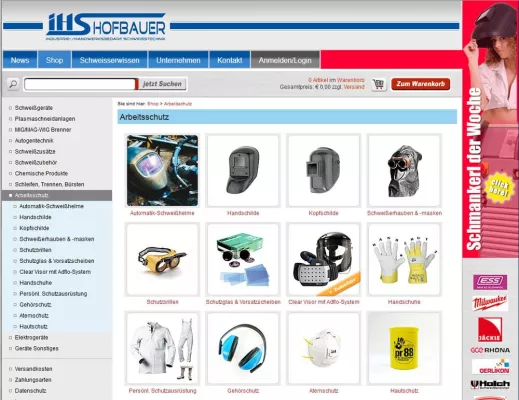519x400 pixels.
Task: Open Schutzbrillen goggles image
Action: point(162,259)
